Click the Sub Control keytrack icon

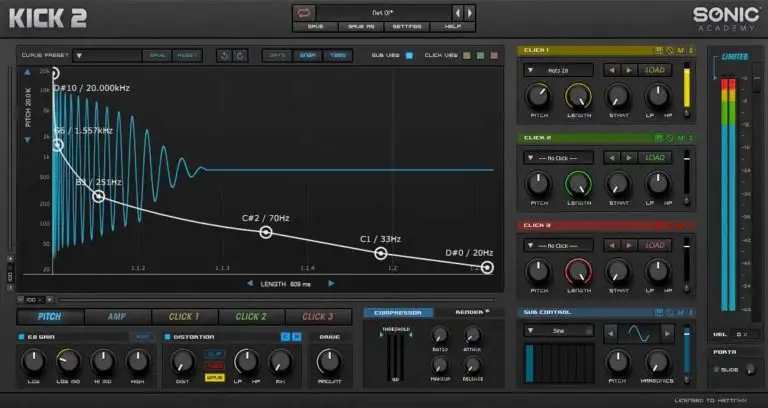coord(659,312)
